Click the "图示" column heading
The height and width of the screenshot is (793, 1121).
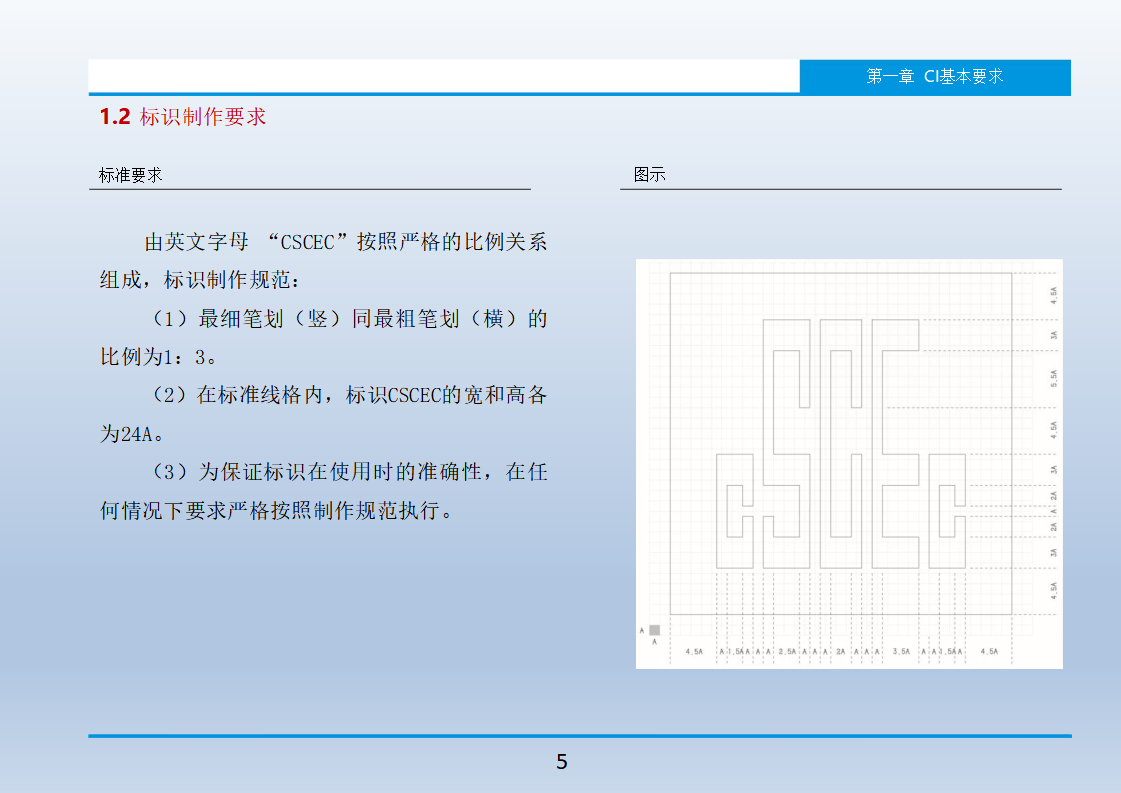click(649, 174)
